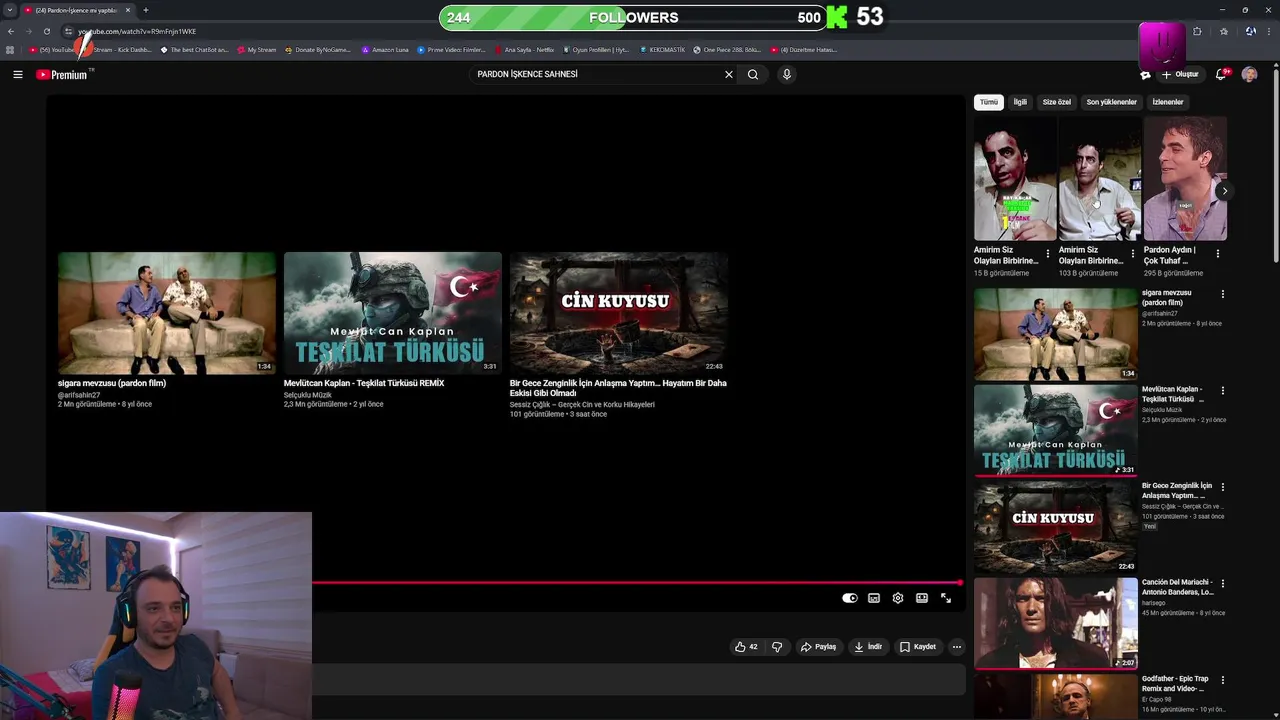Select the Son yüklenenler filter chip
Screen dimensions: 1280x720
1112,102
